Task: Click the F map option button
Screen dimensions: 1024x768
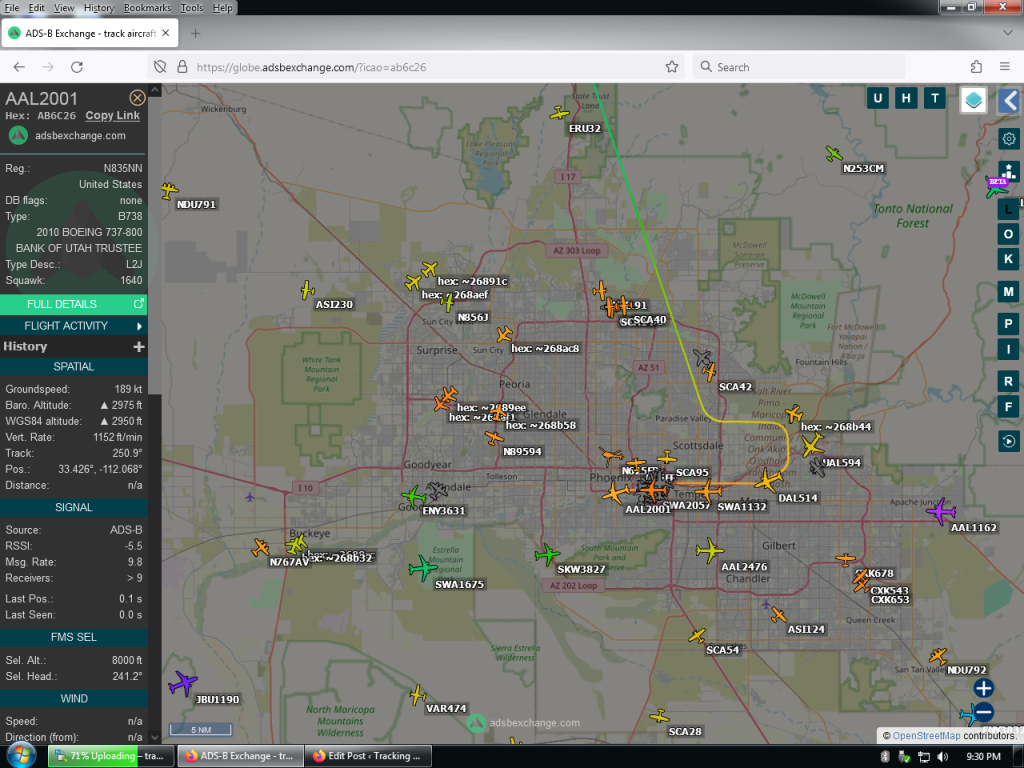Action: click(x=1008, y=407)
